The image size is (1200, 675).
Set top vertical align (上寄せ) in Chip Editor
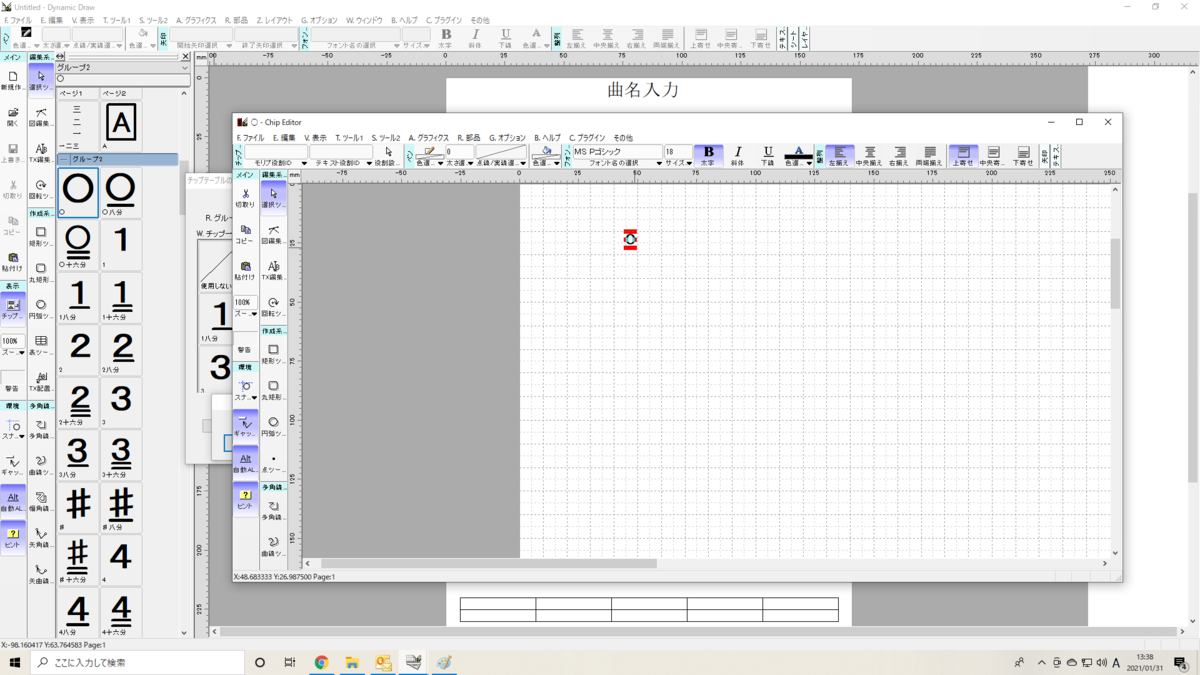pos(963,155)
